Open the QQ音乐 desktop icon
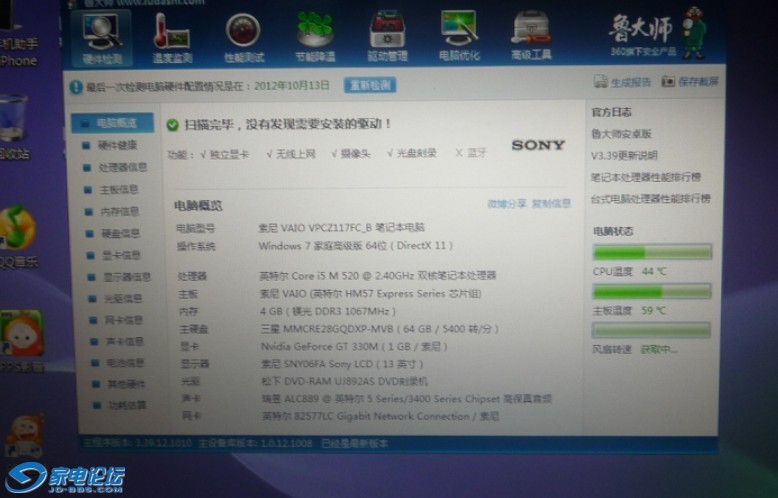The height and width of the screenshot is (498, 778). (x=17, y=228)
